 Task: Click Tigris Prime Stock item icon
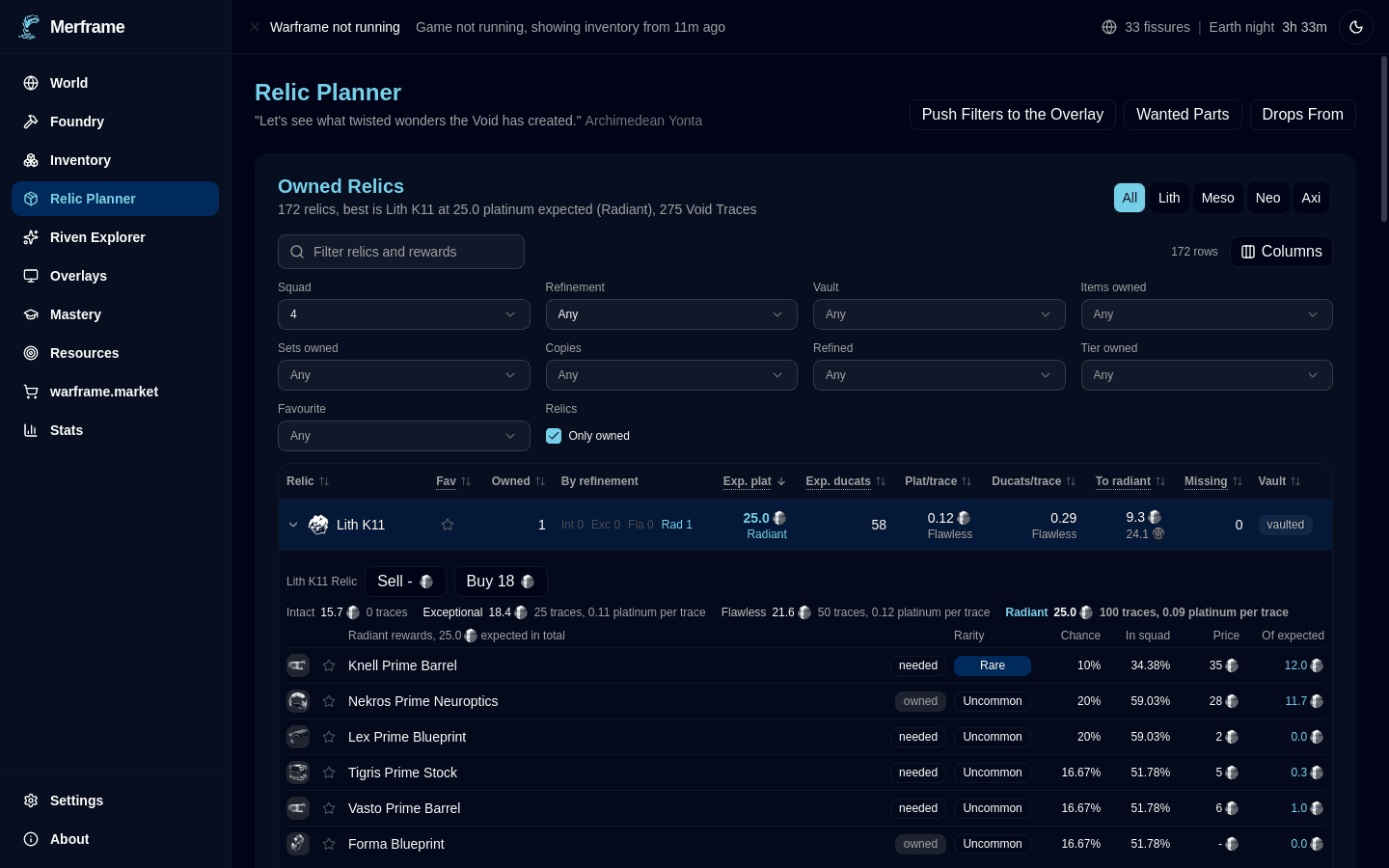[298, 773]
